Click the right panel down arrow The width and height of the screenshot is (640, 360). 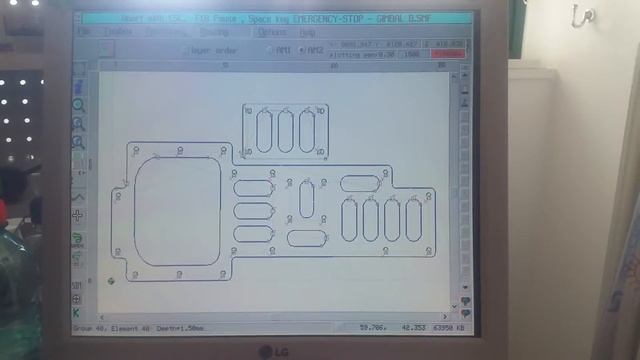pyautogui.click(x=465, y=287)
